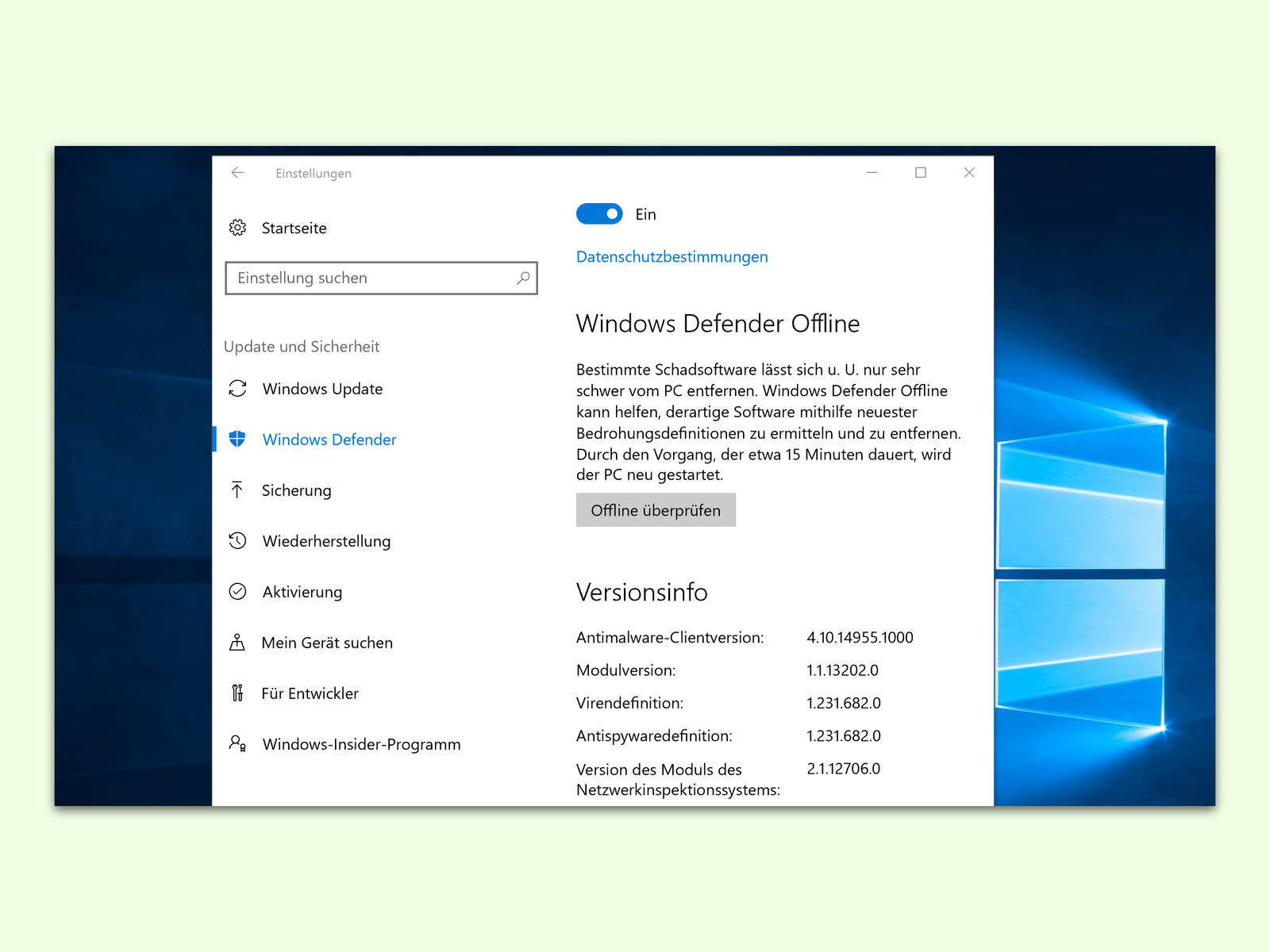Click the Versionsinfo heading
Viewport: 1270px width, 952px height.
pos(641,593)
